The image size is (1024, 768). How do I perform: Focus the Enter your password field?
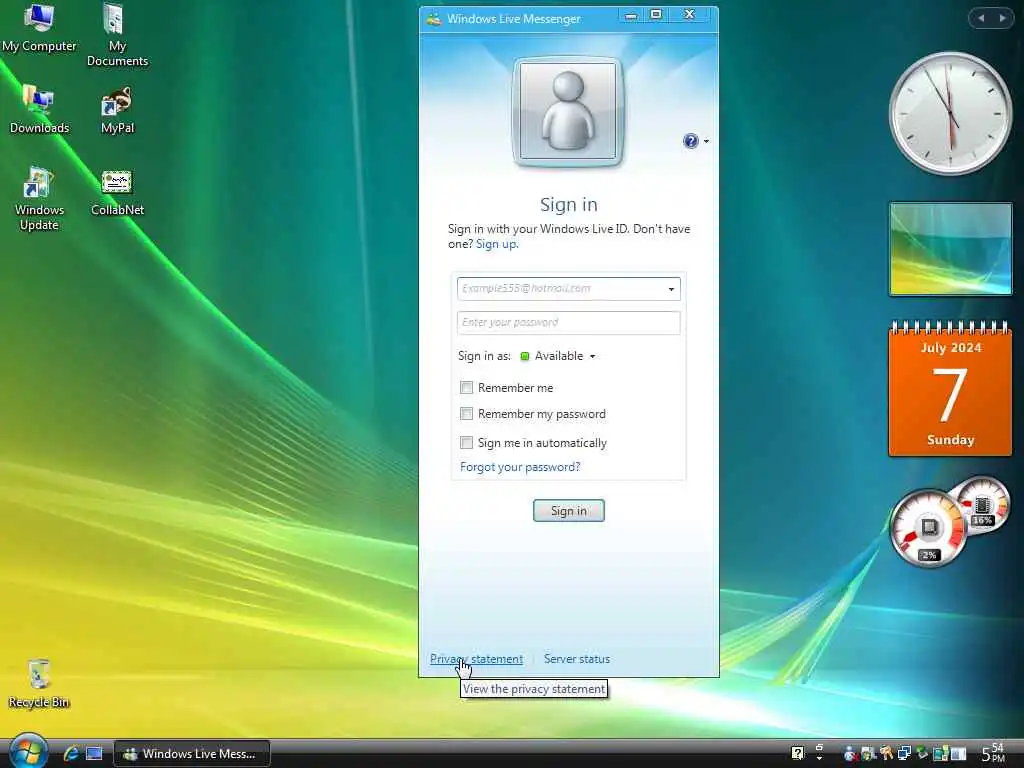click(x=568, y=323)
